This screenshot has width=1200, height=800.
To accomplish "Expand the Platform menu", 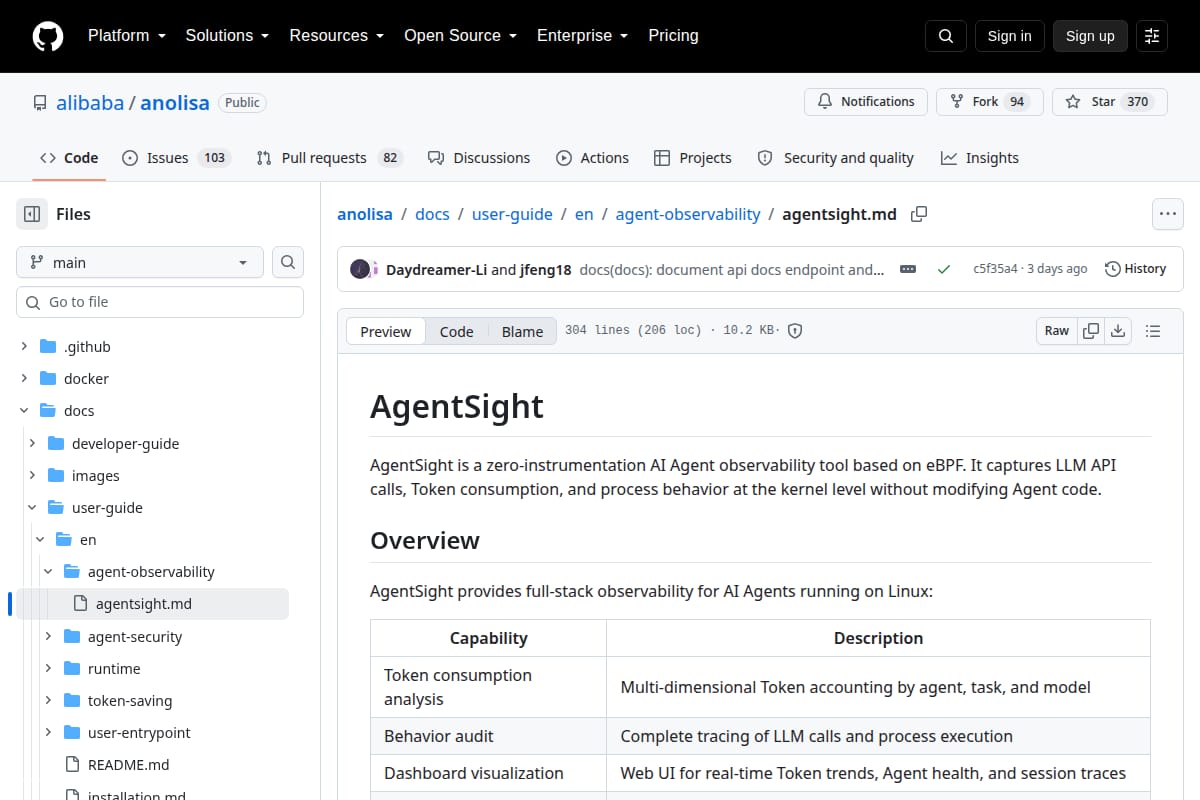I will [126, 35].
